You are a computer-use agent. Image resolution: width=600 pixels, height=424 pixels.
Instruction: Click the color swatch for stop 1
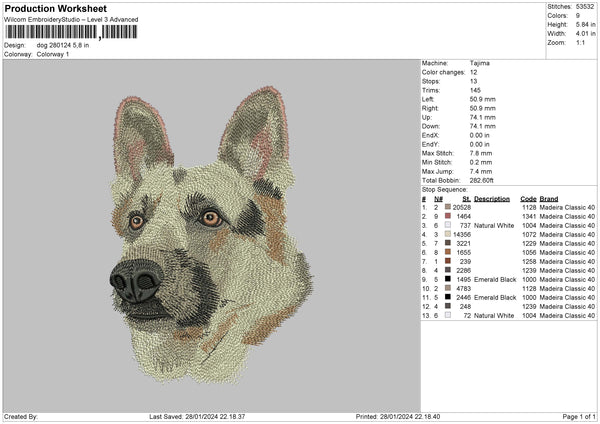(x=449, y=206)
